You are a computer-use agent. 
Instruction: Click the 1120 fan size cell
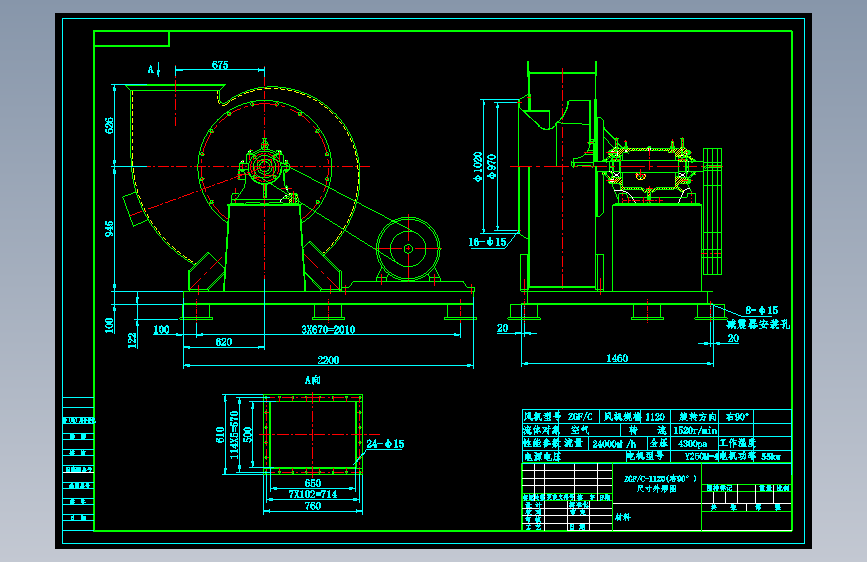(655, 417)
